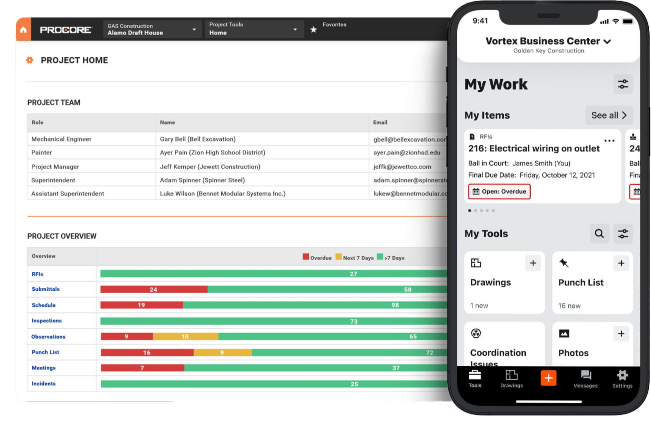This screenshot has height=435, width=651.
Task: Add Photos tool with plus button
Action: point(621,334)
